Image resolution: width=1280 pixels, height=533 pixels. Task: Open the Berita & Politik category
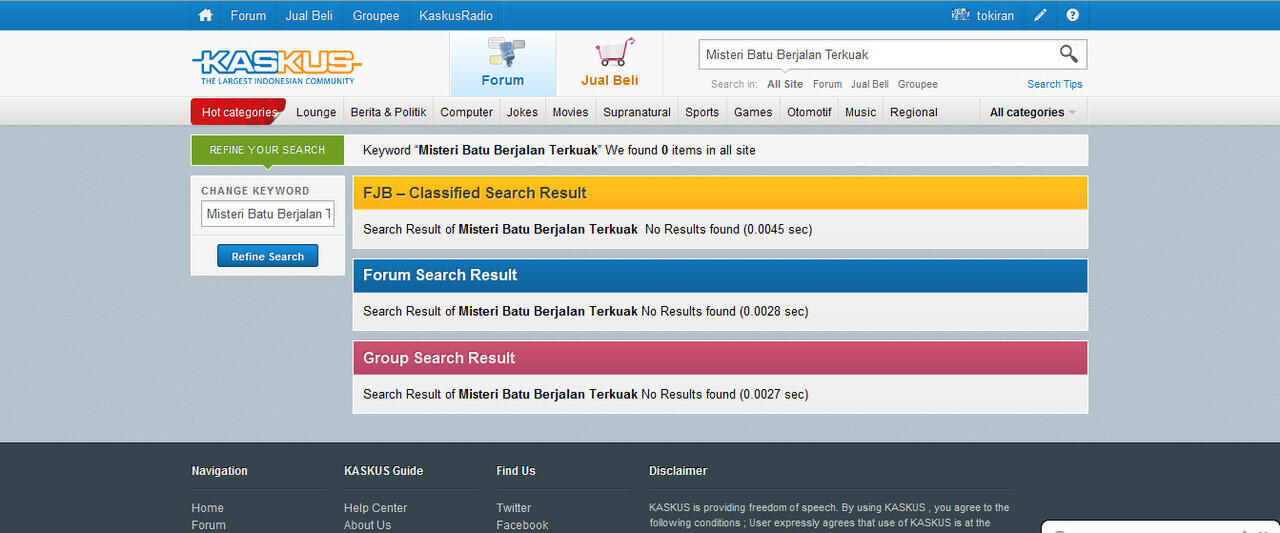(x=389, y=112)
